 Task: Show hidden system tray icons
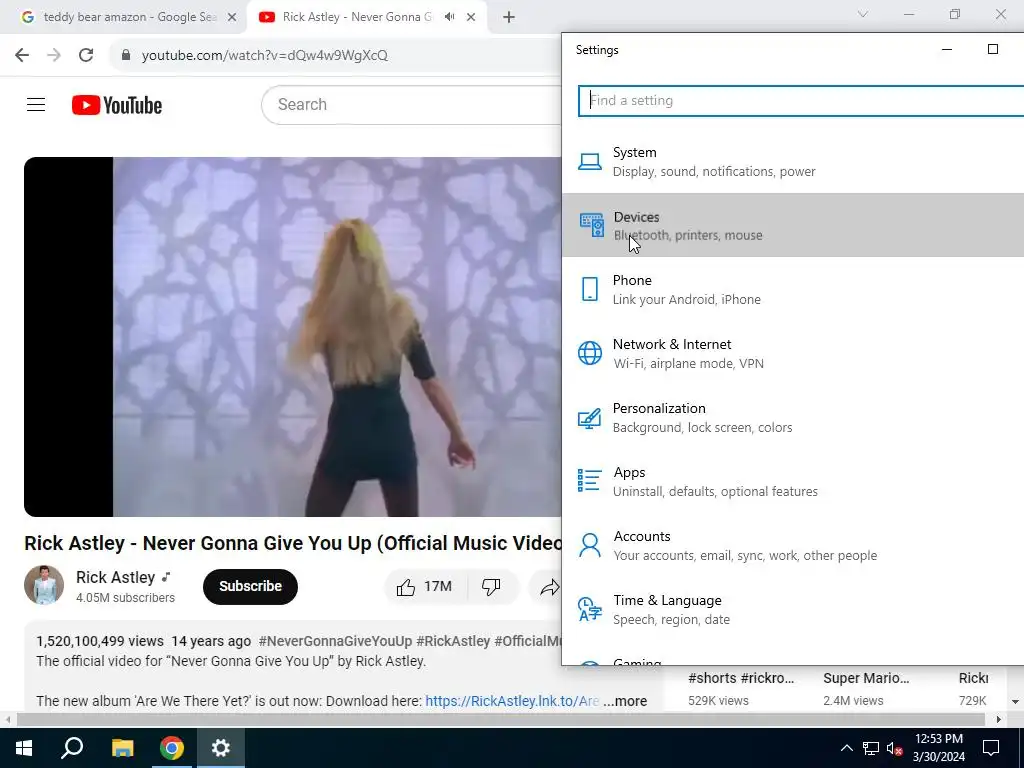click(x=846, y=748)
